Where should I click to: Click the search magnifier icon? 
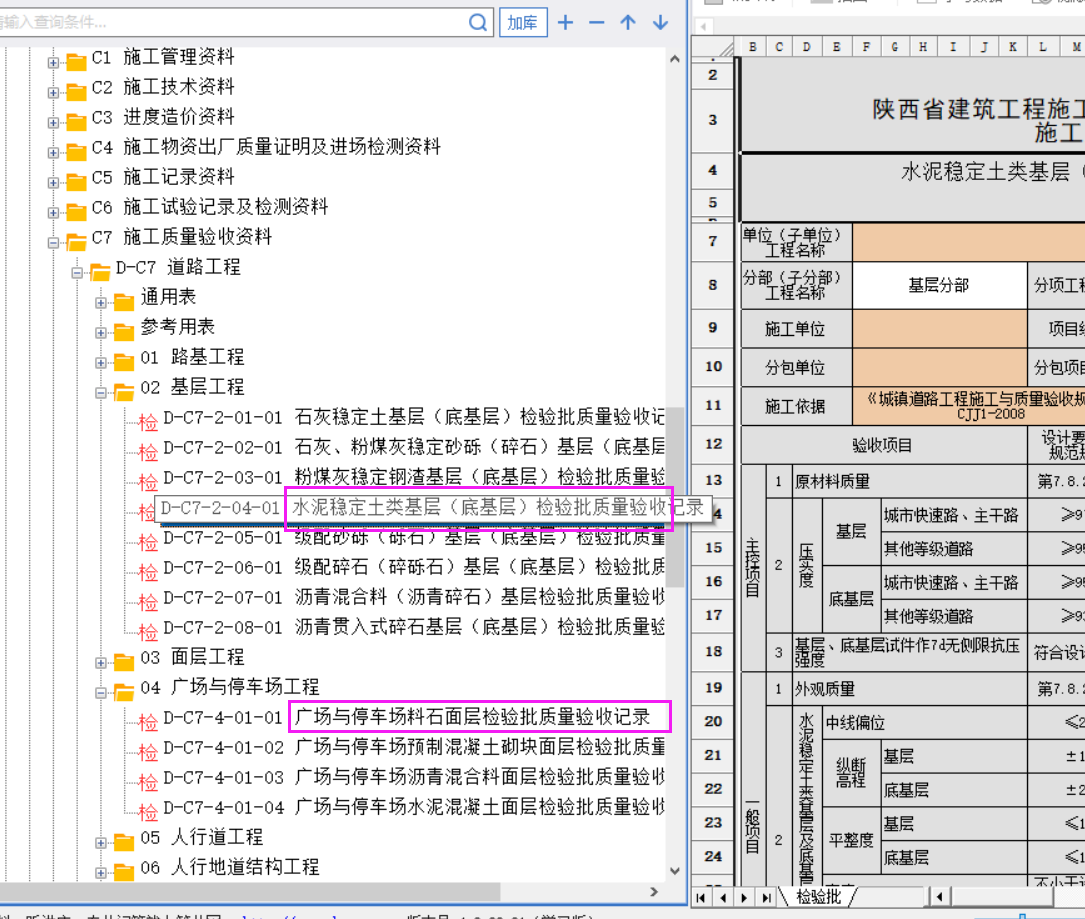click(x=477, y=23)
